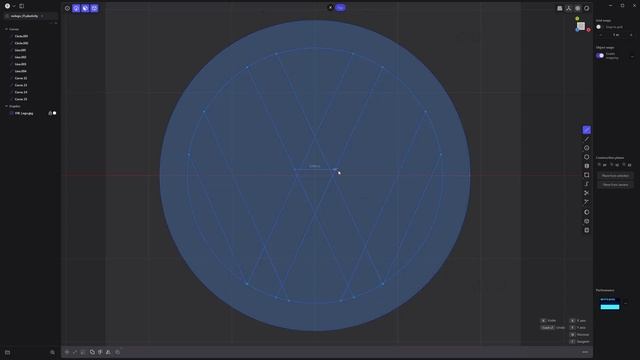Select the last box-shaped tool in right toolbar
Image resolution: width=640 pixels, height=360 pixels.
coord(587,230)
